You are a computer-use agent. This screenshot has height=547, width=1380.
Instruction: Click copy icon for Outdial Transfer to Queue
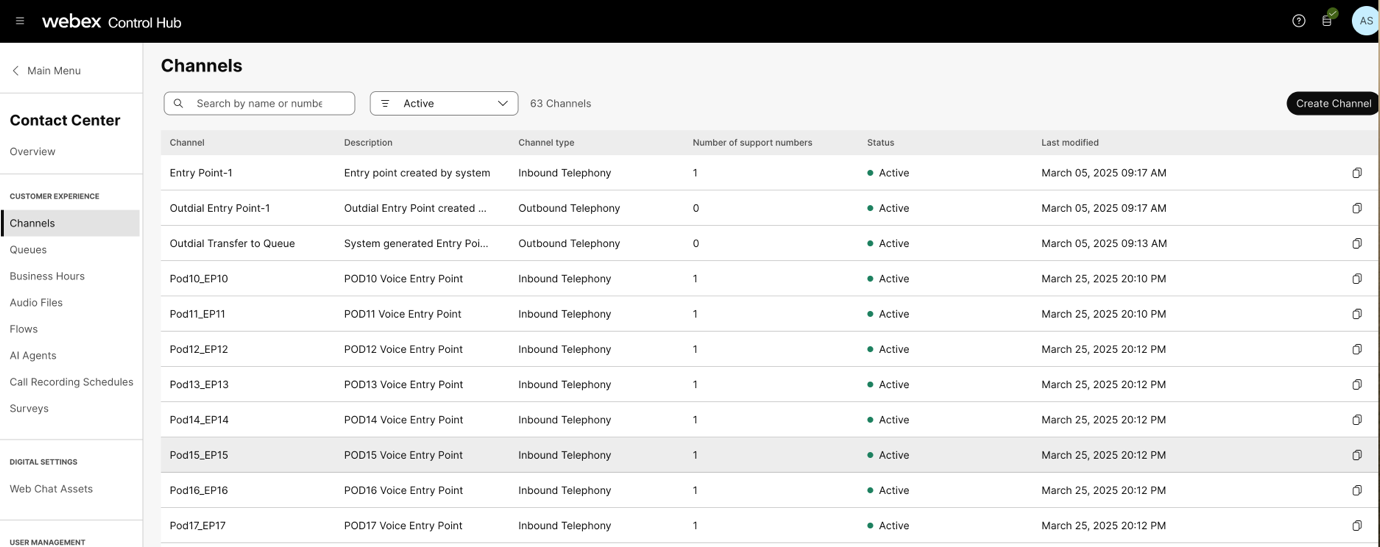click(1356, 244)
